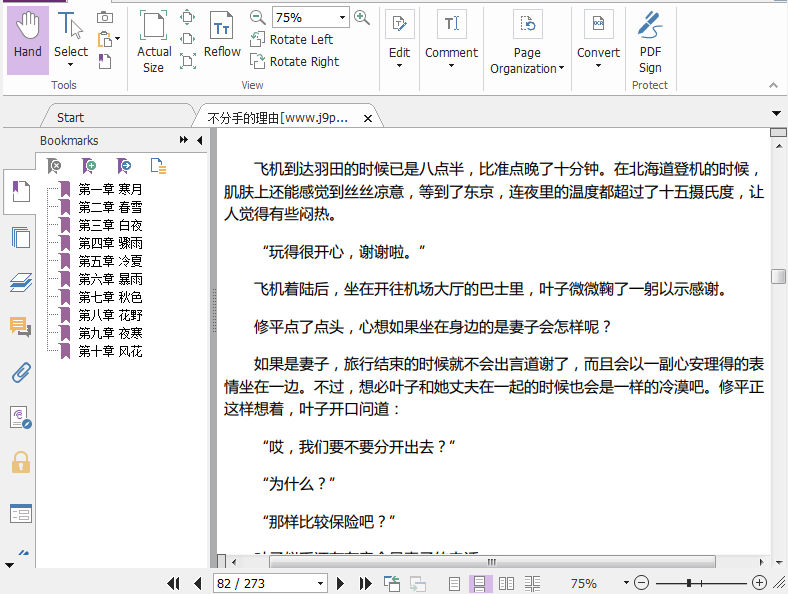Click the Snapshot camera icon
The image size is (788, 594).
105,18
